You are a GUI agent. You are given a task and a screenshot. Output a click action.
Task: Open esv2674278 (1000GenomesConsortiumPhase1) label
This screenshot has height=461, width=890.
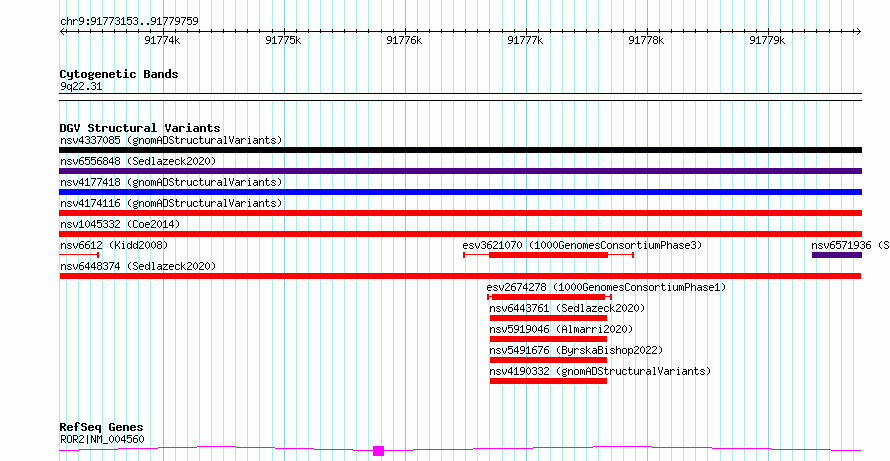point(606,287)
